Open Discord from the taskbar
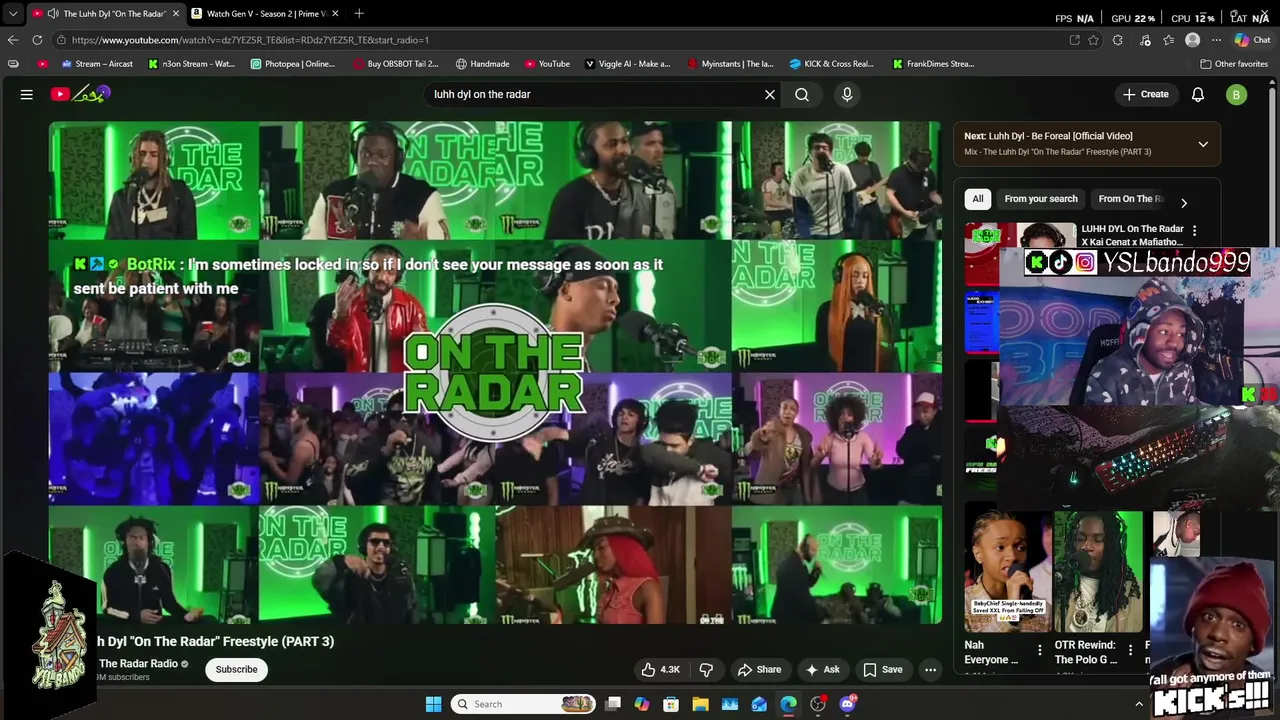 848,704
